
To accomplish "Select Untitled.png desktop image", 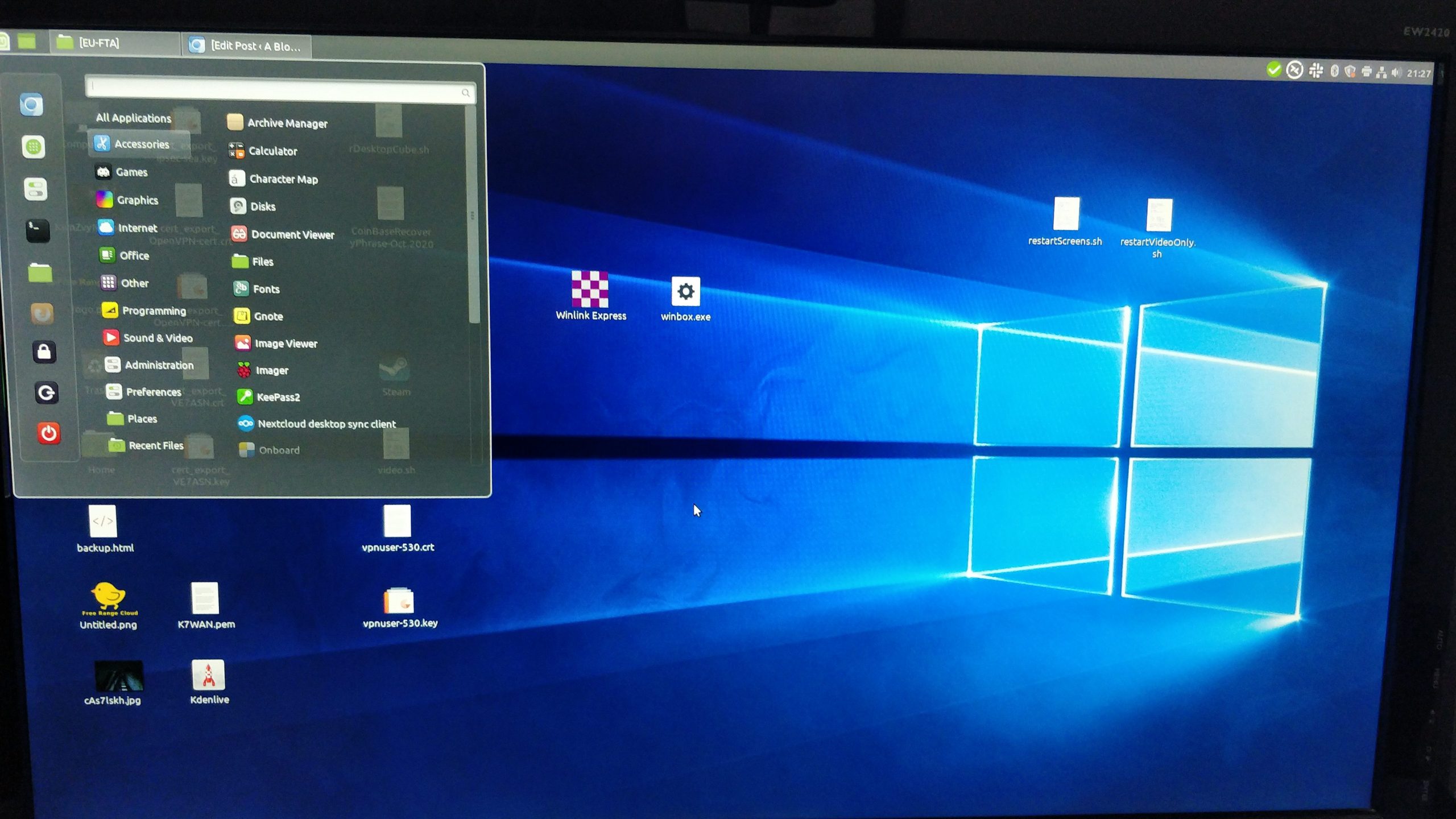I will click(108, 606).
